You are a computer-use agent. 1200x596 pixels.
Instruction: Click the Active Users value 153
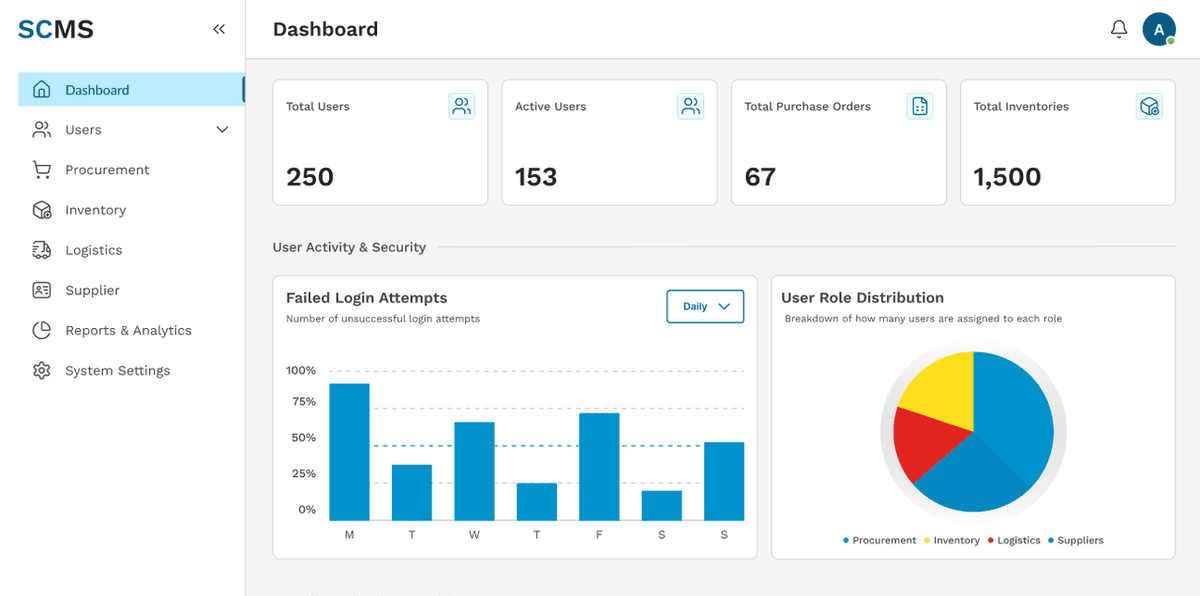[x=536, y=177]
